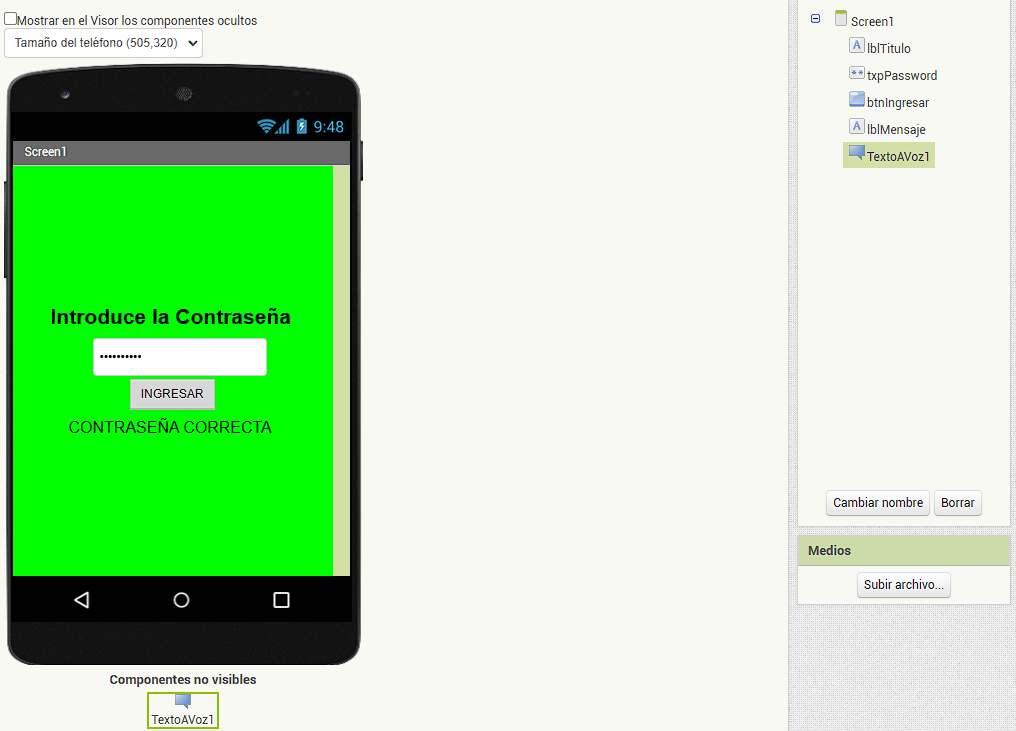Image resolution: width=1016 pixels, height=731 pixels.
Task: Open the phone size dropdown
Action: (x=104, y=43)
